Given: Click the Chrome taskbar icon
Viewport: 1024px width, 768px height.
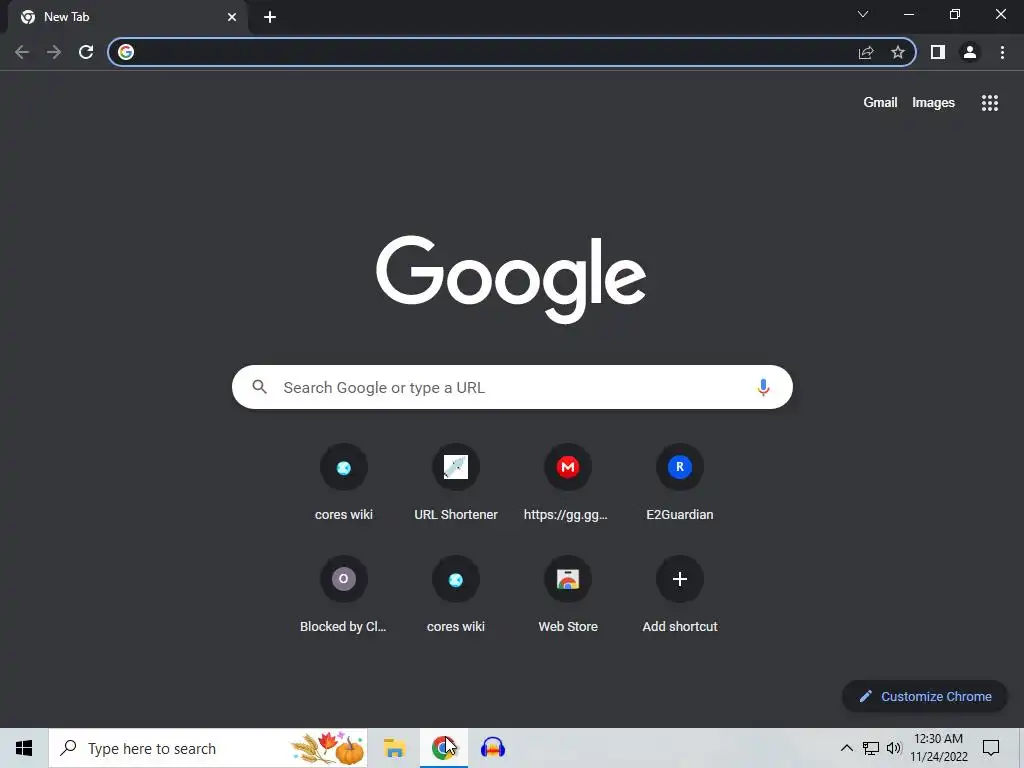Looking at the screenshot, I should 443,748.
